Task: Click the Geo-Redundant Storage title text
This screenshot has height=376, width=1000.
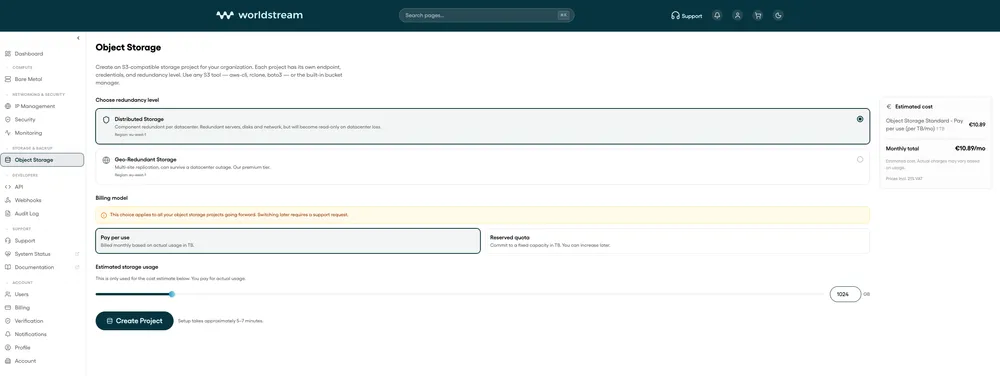Action: (x=145, y=159)
